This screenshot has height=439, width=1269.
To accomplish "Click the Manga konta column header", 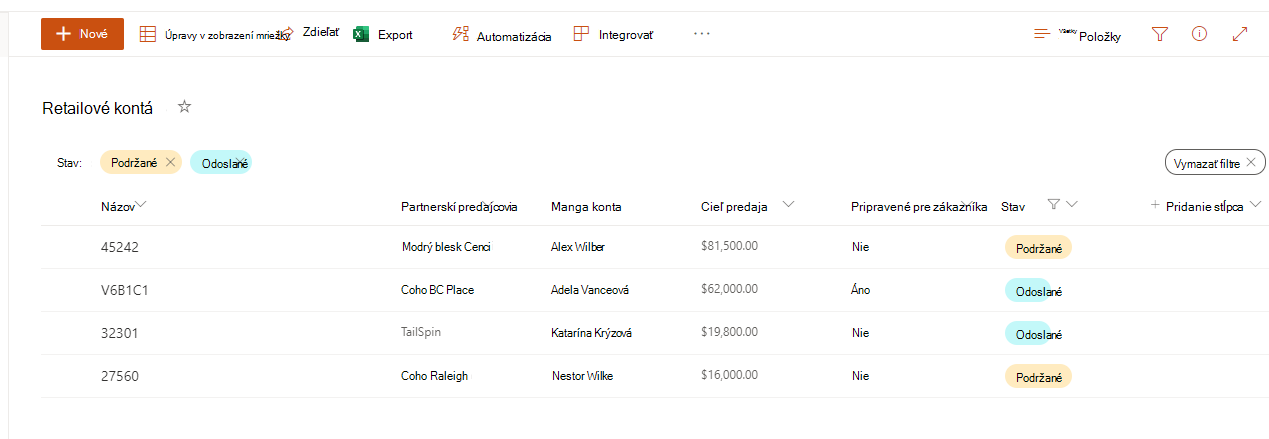I will tap(586, 207).
